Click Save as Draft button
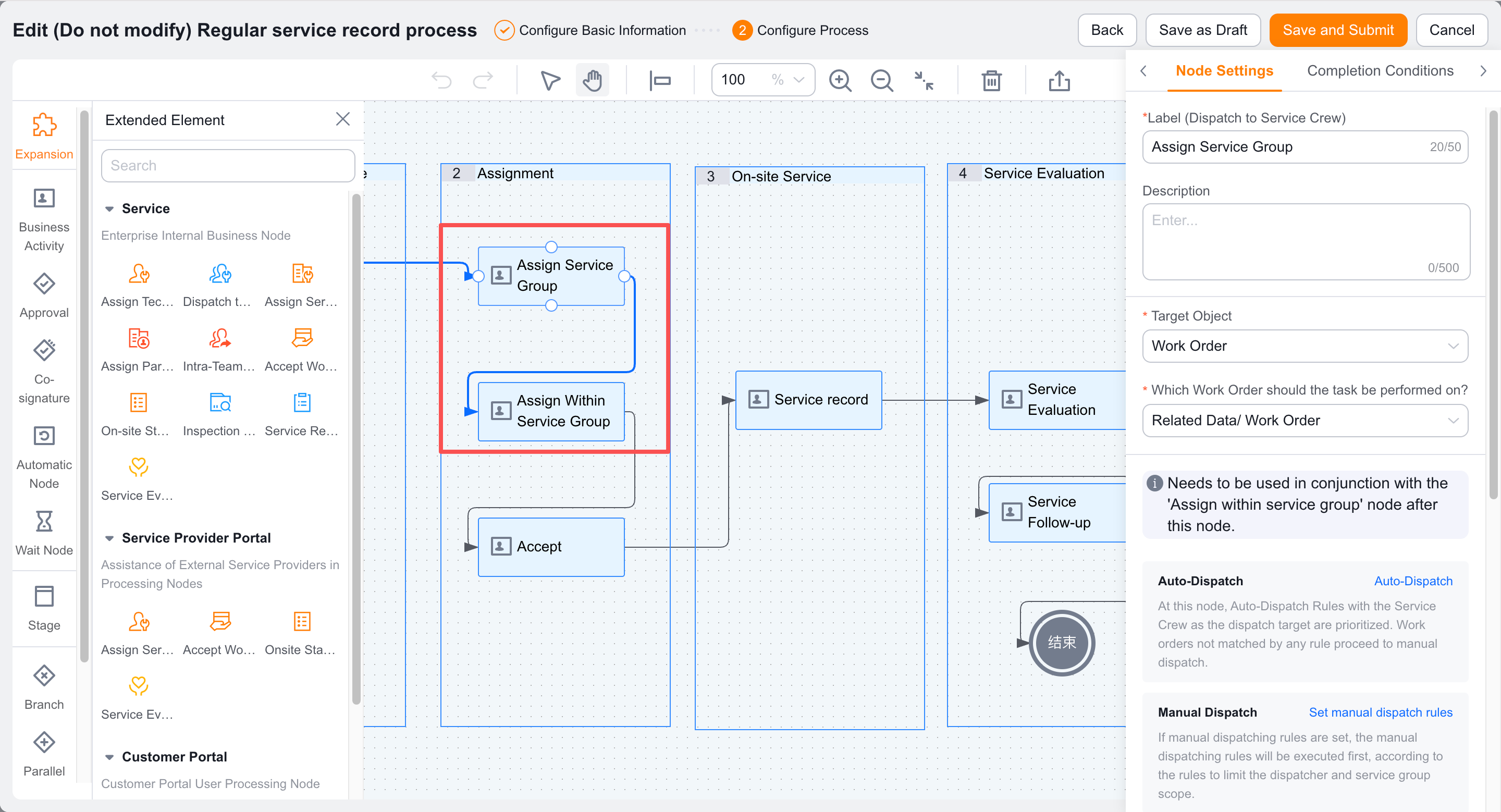The image size is (1501, 812). point(1203,30)
